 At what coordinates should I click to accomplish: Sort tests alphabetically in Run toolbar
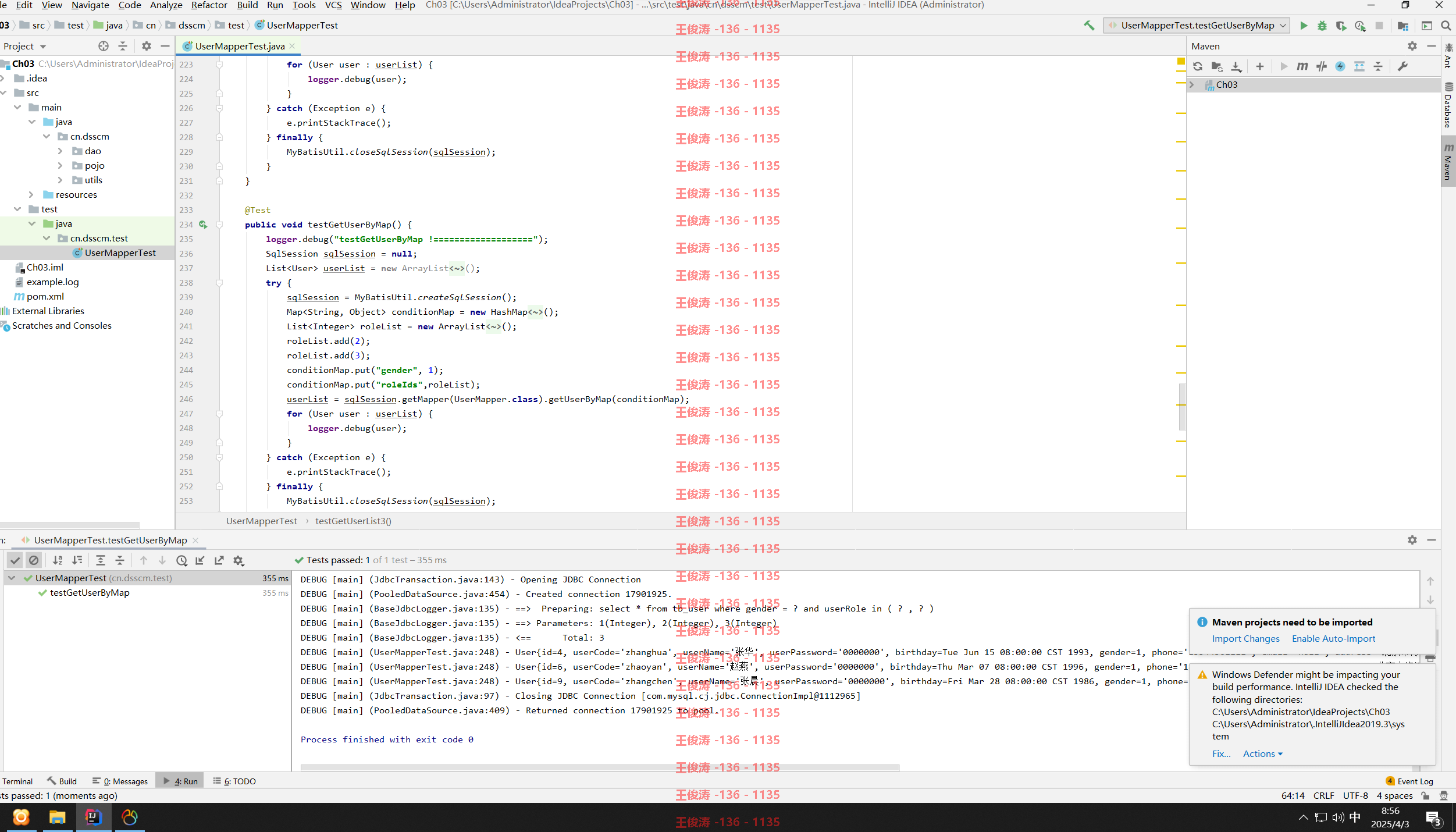pos(58,560)
